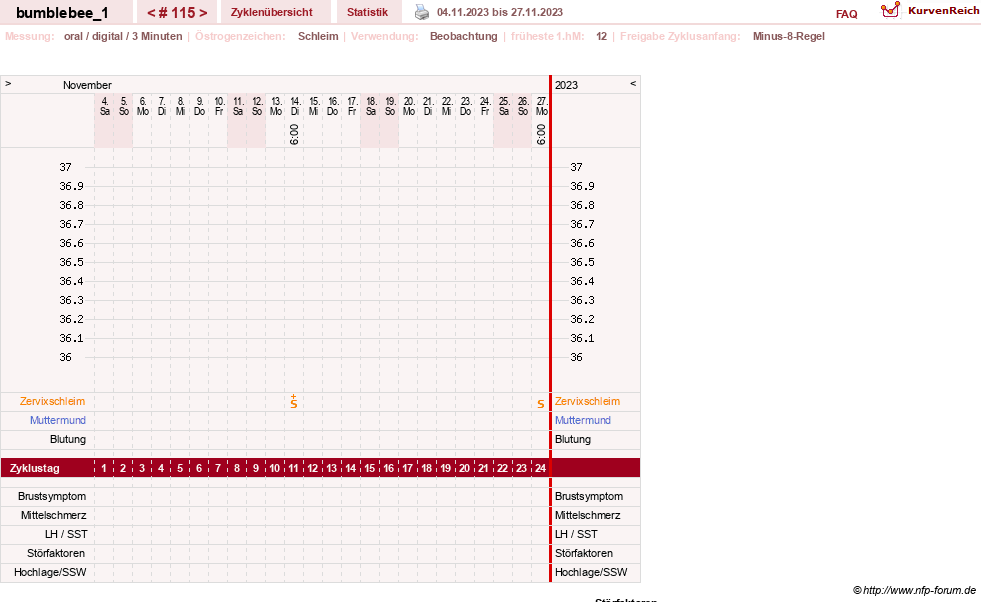The image size is (981, 602).
Task: Click the left 37 temperature axis label
Action: 66,167
